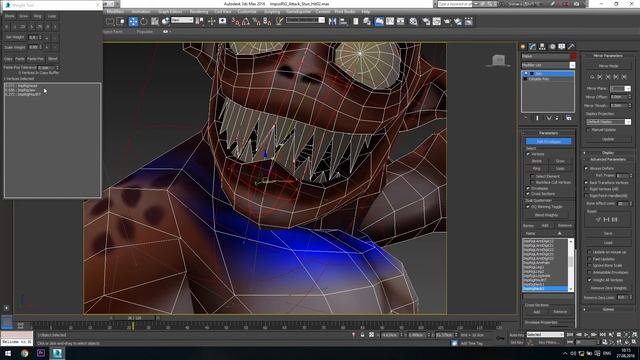
Task: Toggle the DQ Skinning Toggle checkbox
Action: (528, 207)
